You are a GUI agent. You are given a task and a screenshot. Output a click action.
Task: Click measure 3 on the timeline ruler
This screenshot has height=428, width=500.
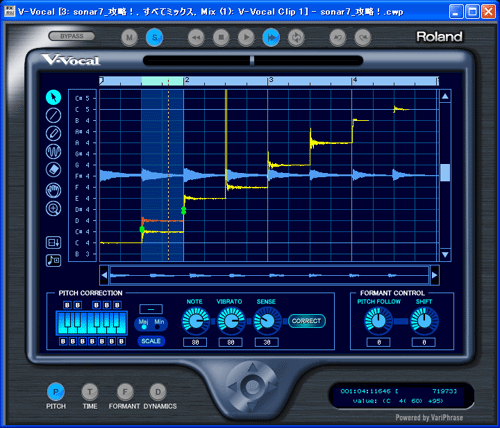point(271,80)
